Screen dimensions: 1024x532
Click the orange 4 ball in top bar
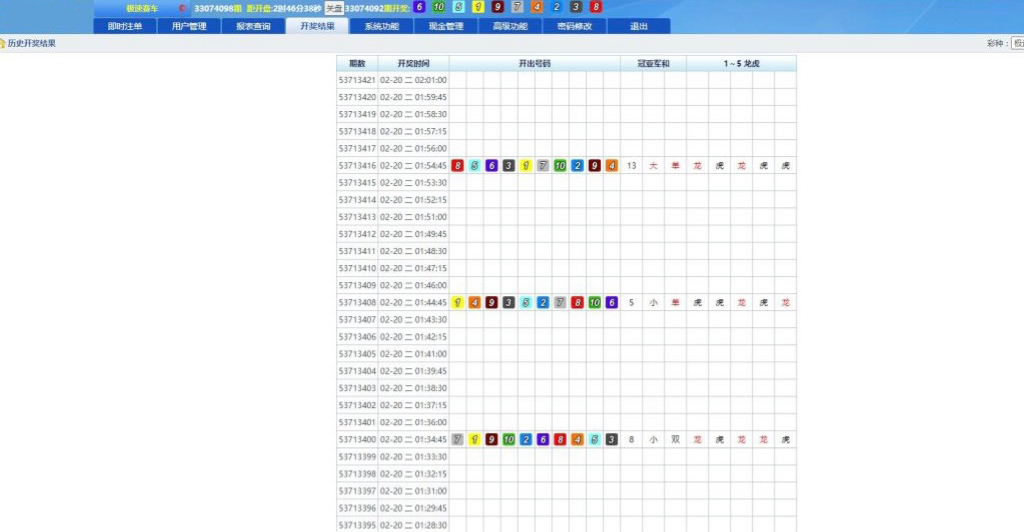coord(537,7)
